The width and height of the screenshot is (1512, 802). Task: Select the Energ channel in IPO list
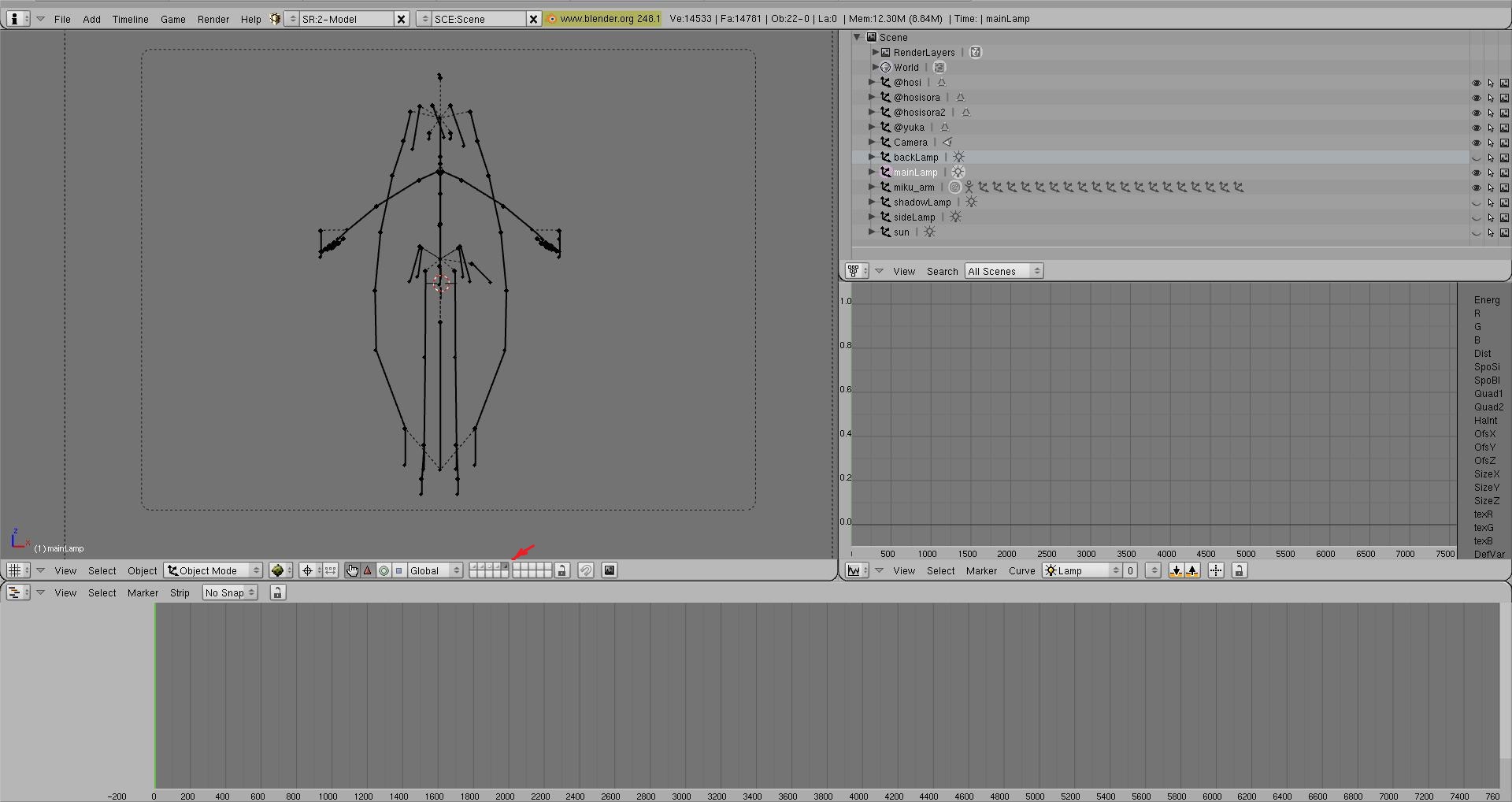pyautogui.click(x=1487, y=299)
